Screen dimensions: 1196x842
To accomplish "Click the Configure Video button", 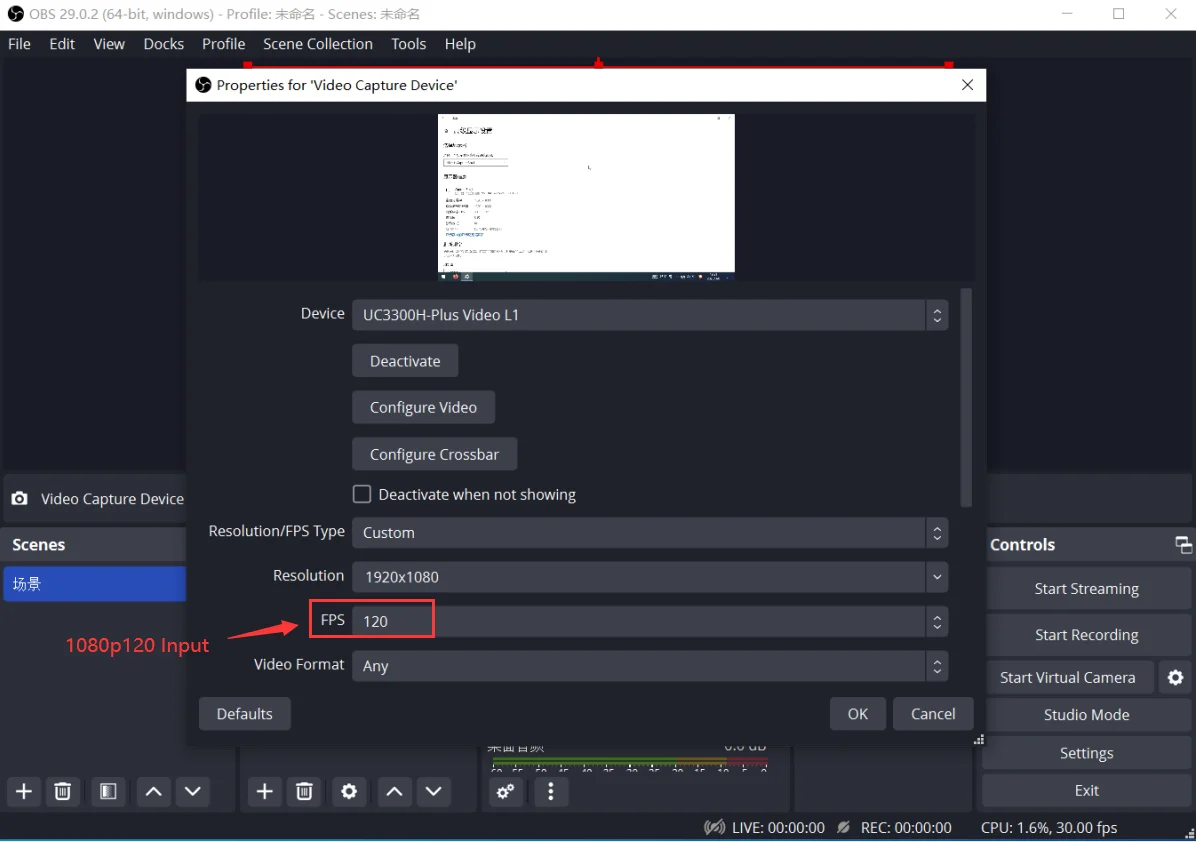I will pyautogui.click(x=423, y=407).
